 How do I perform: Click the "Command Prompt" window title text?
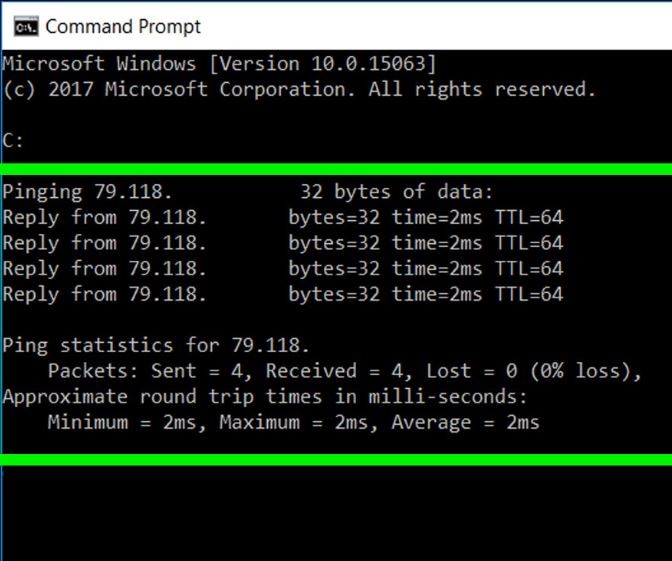[x=123, y=27]
